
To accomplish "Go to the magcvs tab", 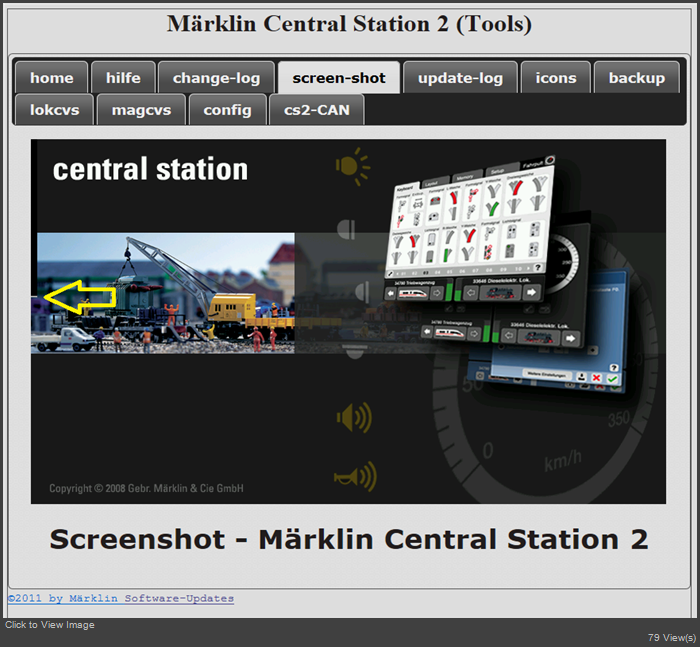I will 141,109.
